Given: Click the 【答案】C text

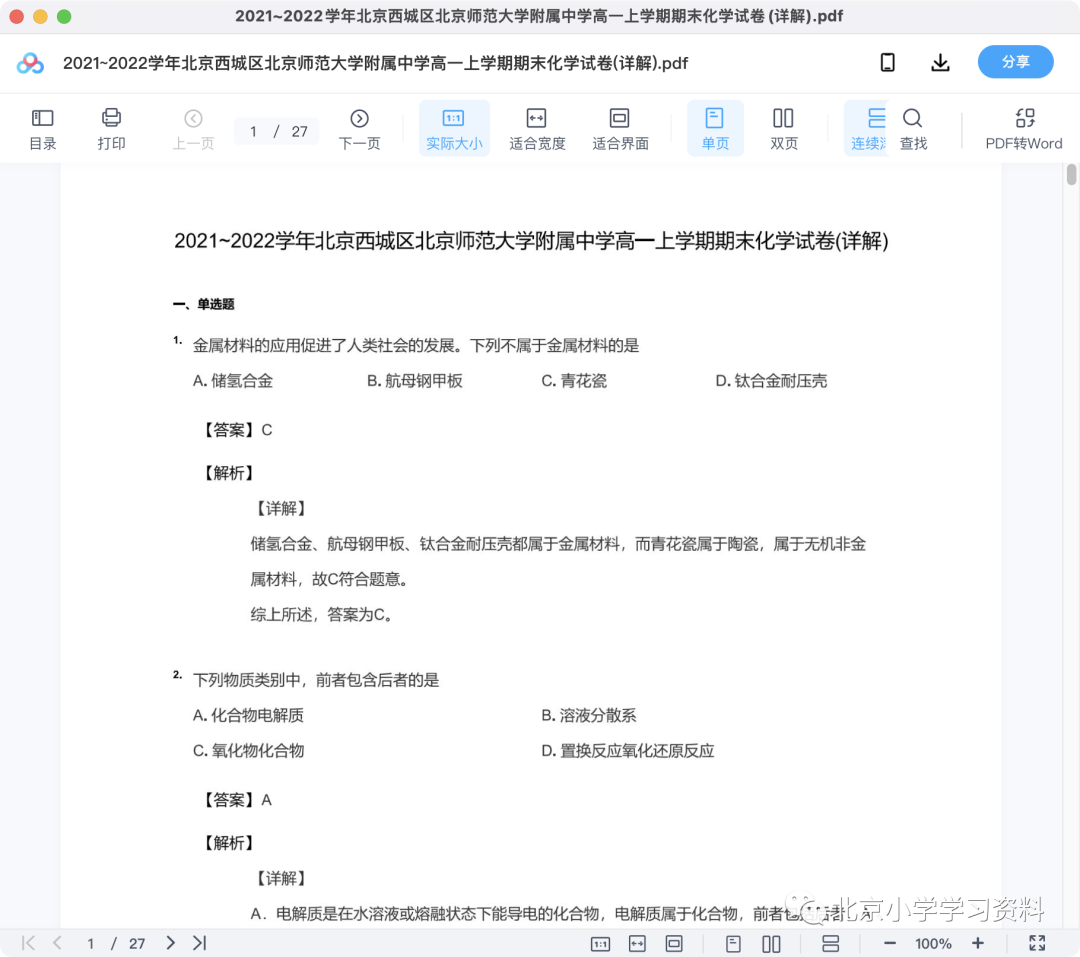Looking at the screenshot, I should coord(237,430).
